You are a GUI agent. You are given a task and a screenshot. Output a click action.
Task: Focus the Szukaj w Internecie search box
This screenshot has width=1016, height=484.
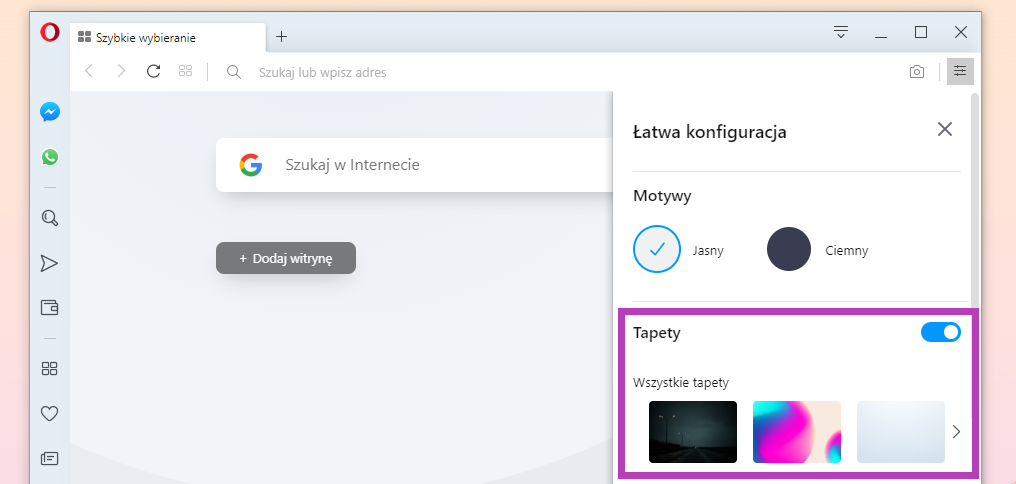click(x=415, y=165)
